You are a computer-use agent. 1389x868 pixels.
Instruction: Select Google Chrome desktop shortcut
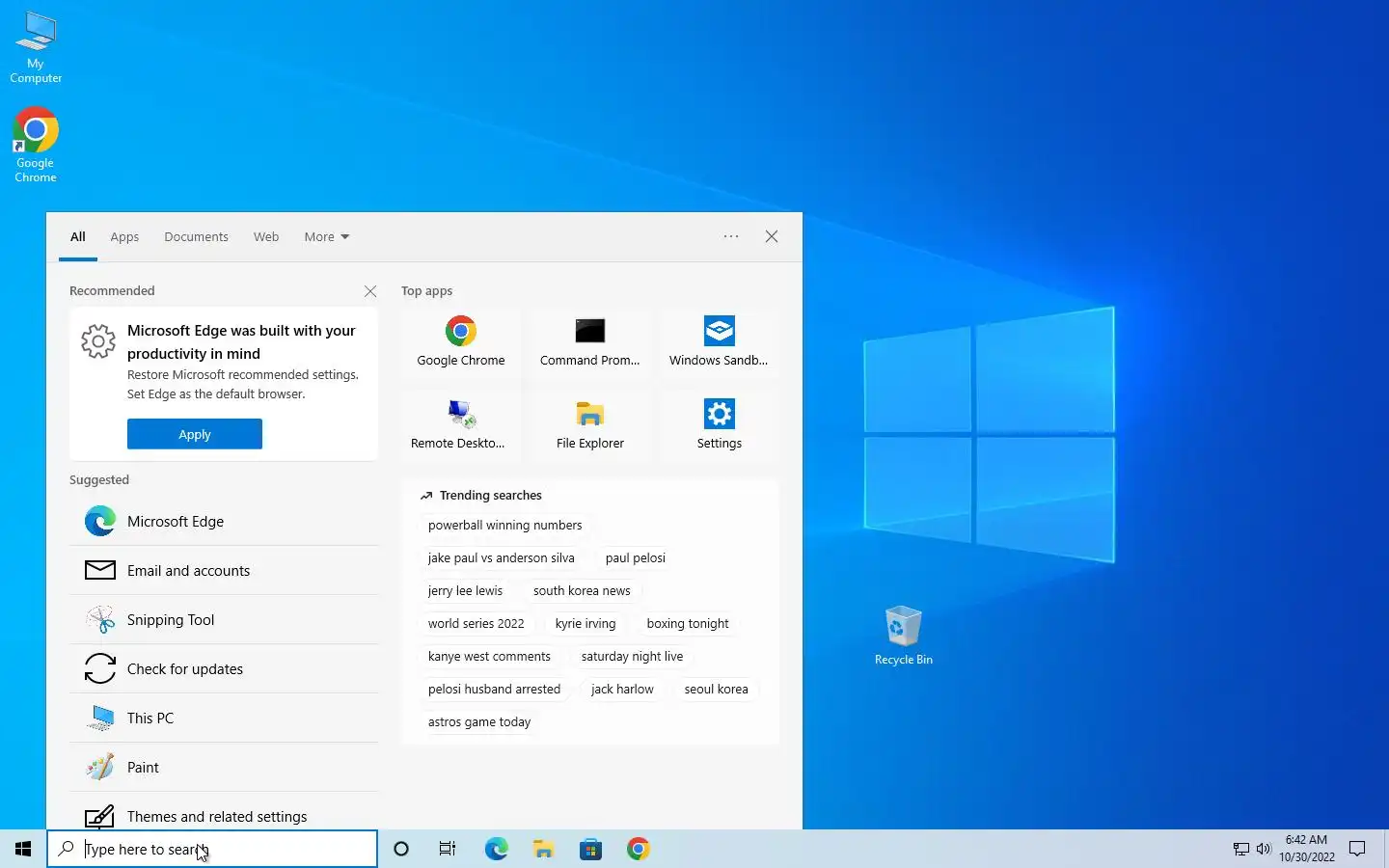36,145
